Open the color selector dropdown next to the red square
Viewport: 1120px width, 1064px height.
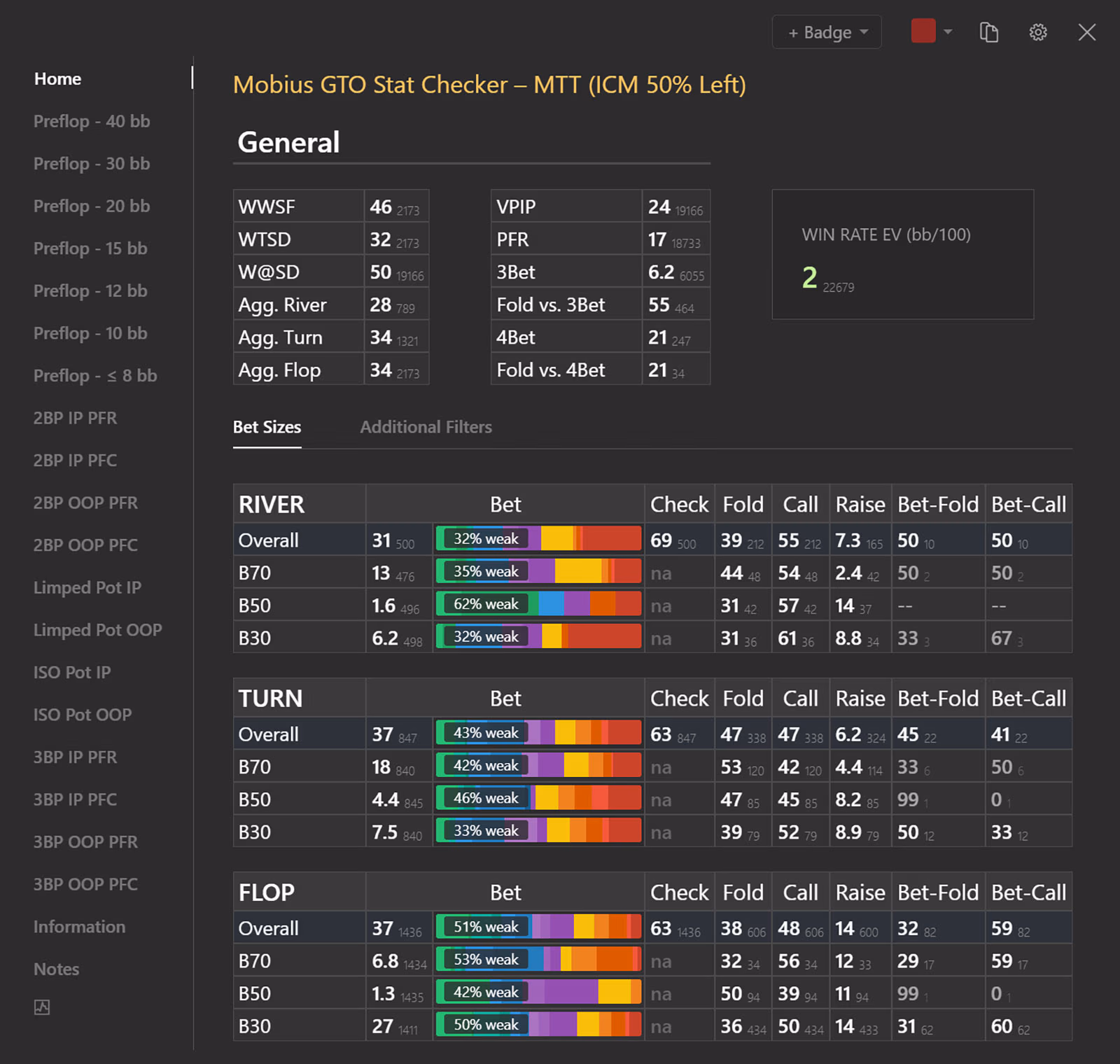coord(948,32)
